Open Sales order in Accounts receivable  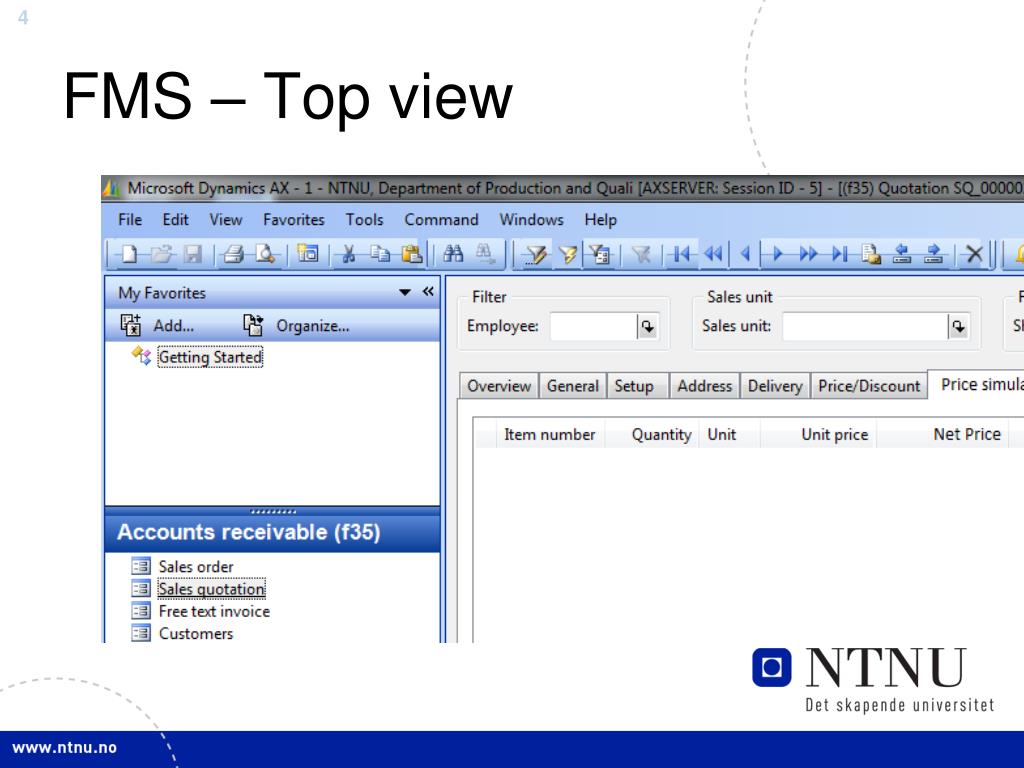coord(196,567)
